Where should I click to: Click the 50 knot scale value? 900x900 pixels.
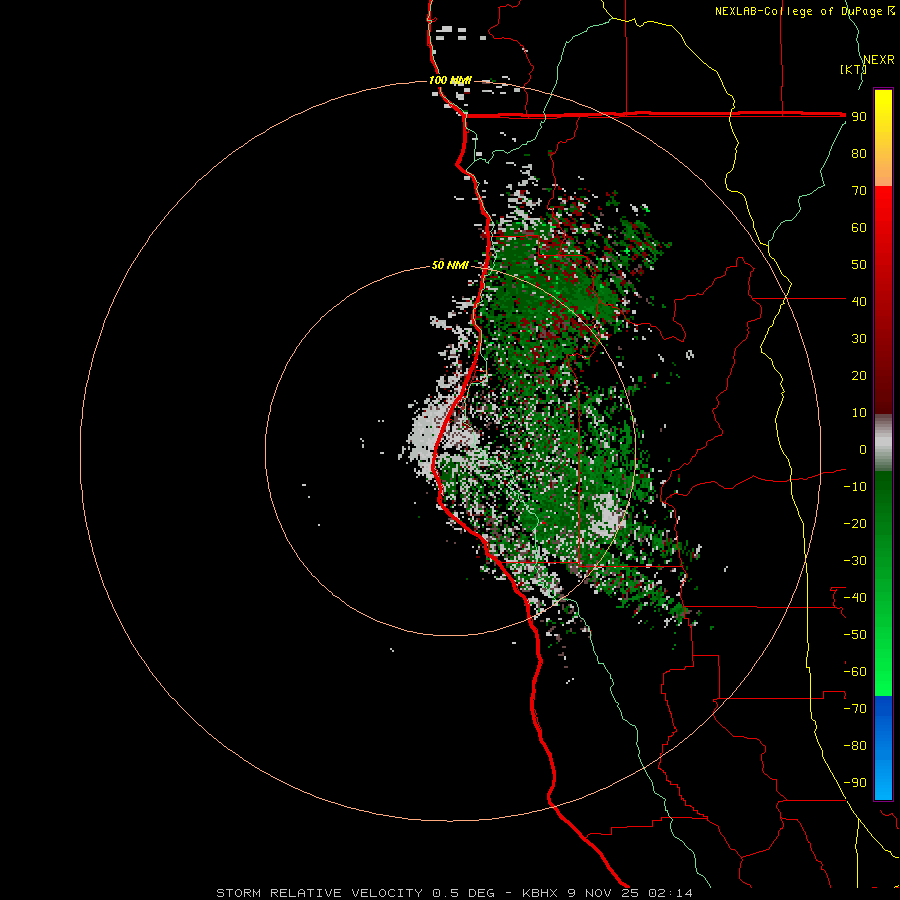click(x=859, y=265)
